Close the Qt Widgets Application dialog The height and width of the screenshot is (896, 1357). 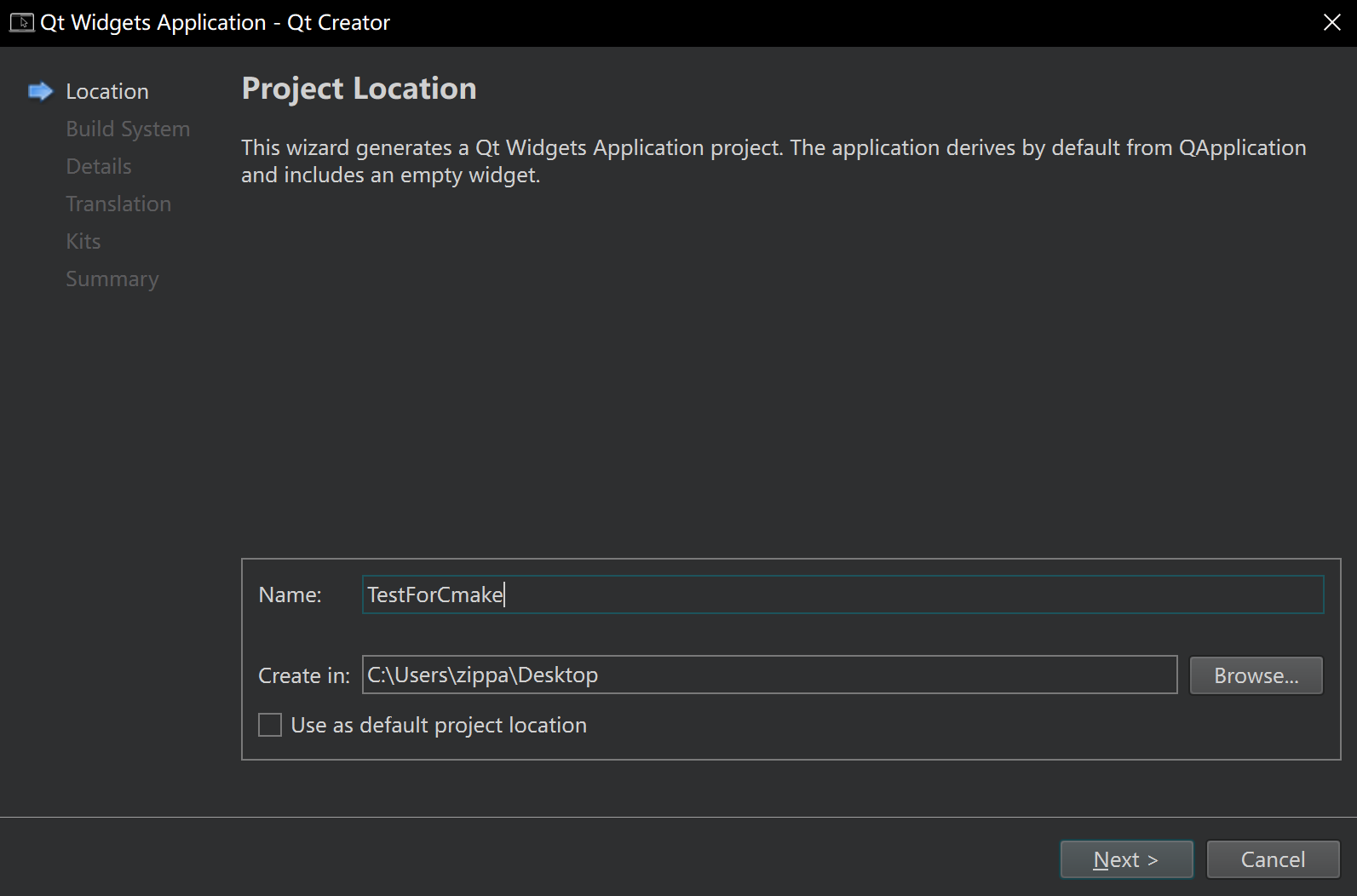point(1332,22)
